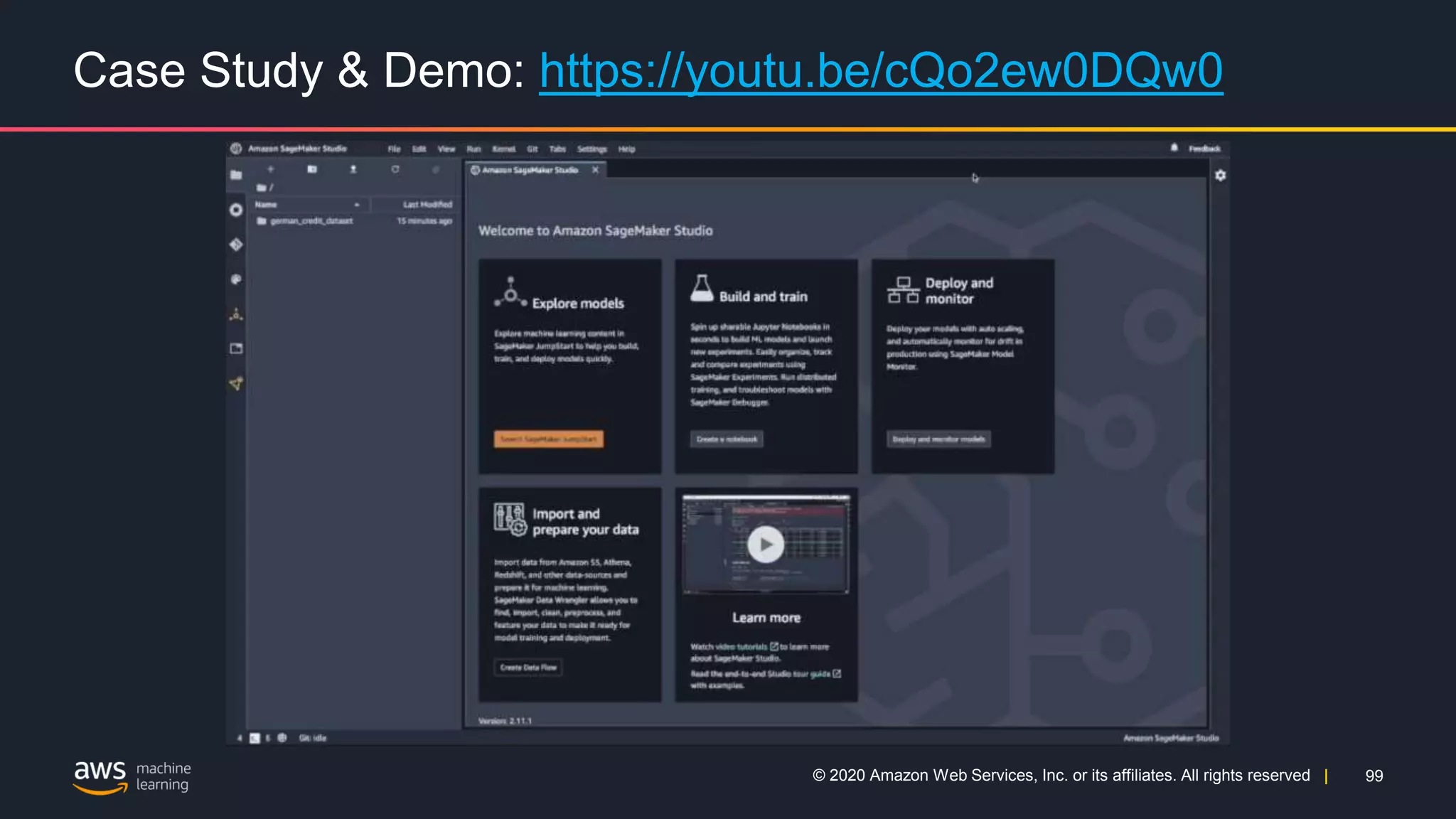Click Amazon SageMaker Studio status bar label
This screenshot has height=819, width=1456.
tap(1171, 738)
